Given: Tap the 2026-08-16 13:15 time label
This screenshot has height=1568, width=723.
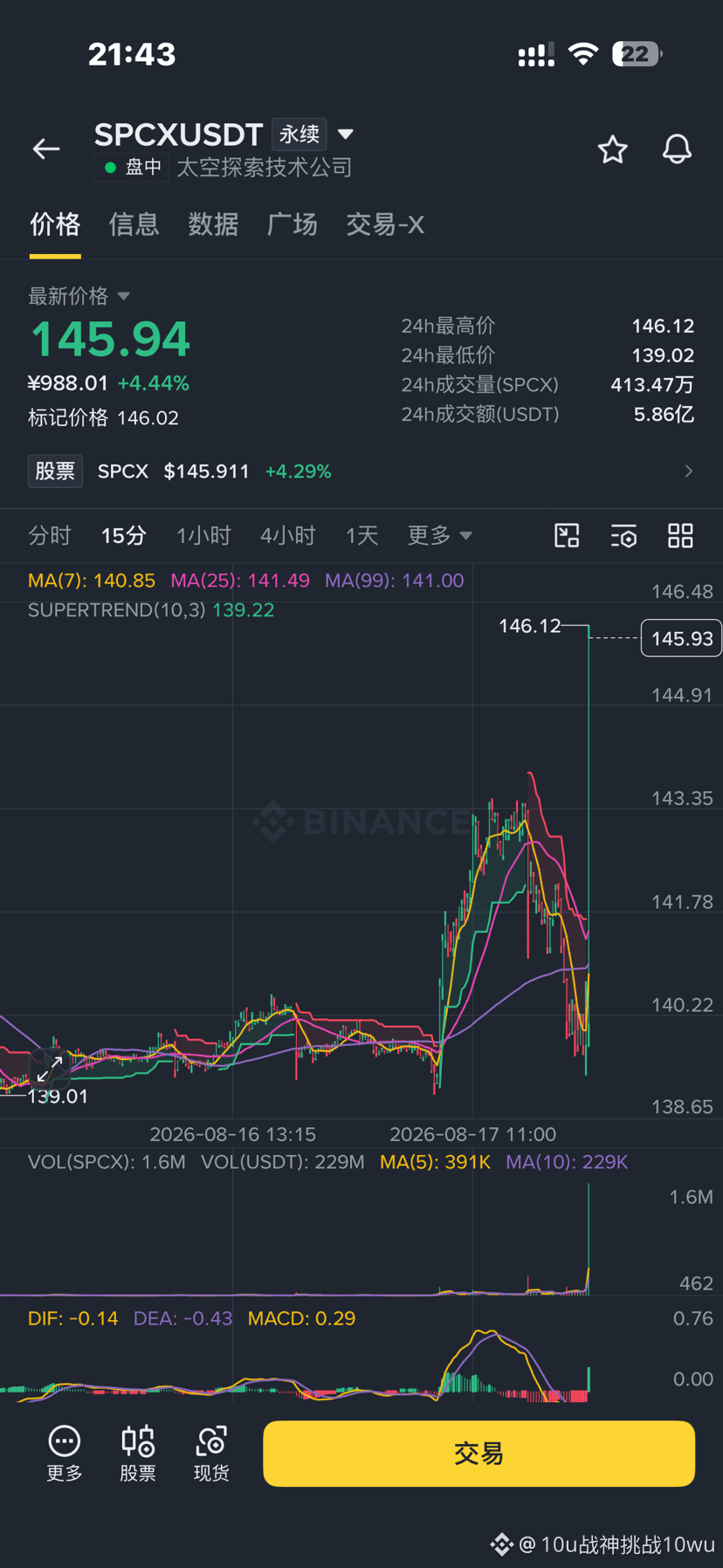Looking at the screenshot, I should coord(233,1134).
